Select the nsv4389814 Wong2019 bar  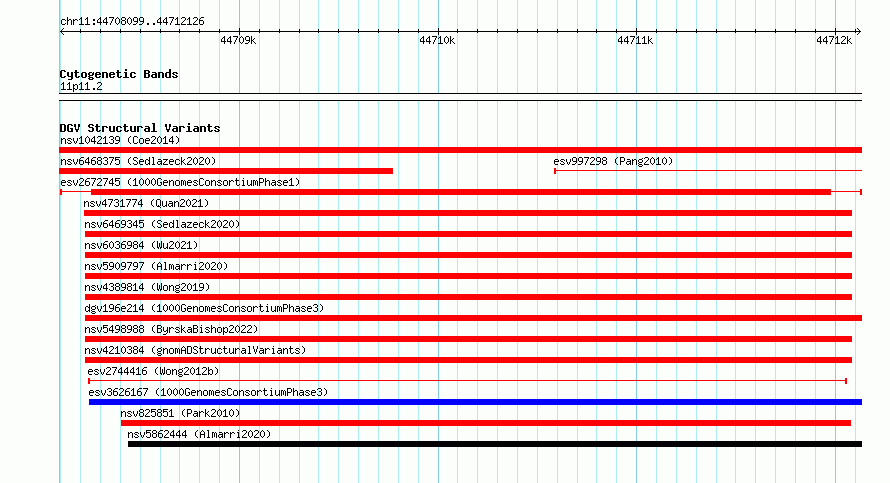pos(468,297)
